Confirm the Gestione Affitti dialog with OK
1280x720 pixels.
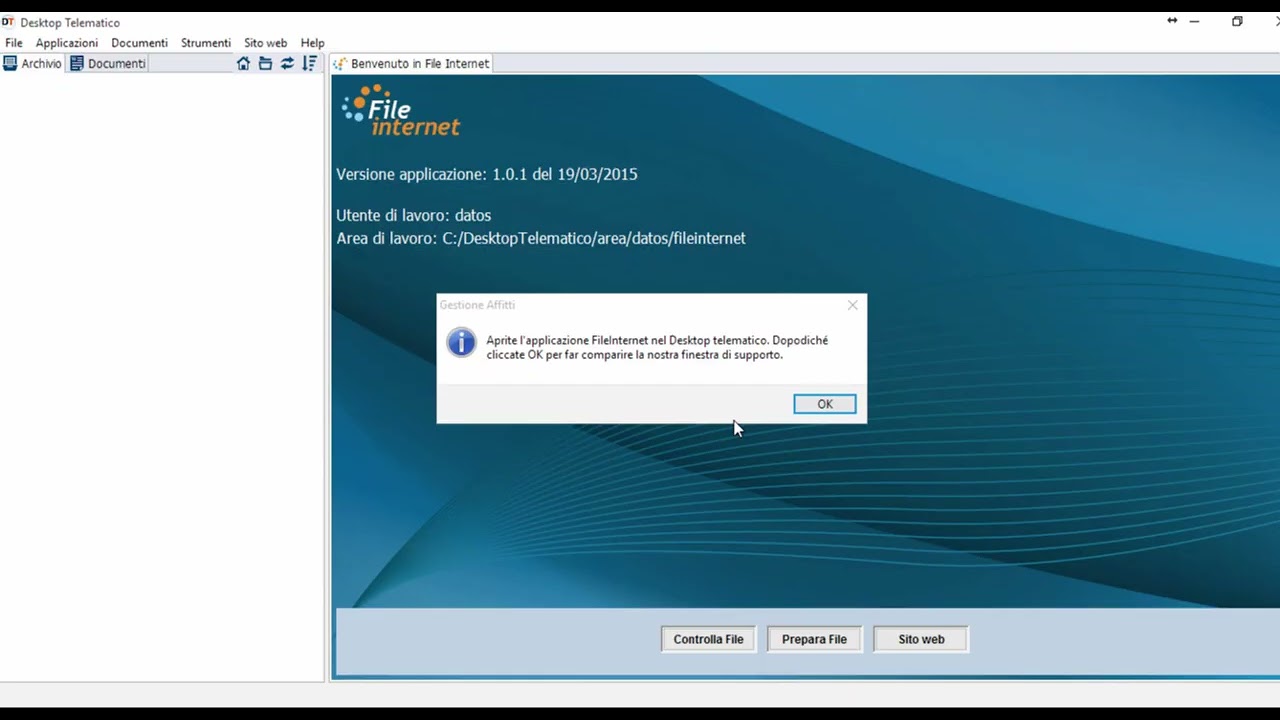pyautogui.click(x=825, y=404)
